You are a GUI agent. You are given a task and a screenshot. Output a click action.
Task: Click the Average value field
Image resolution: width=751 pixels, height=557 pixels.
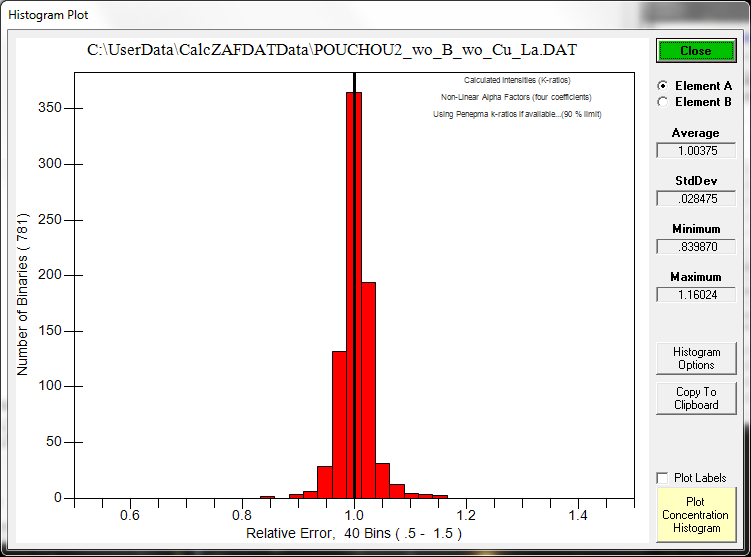[695, 150]
